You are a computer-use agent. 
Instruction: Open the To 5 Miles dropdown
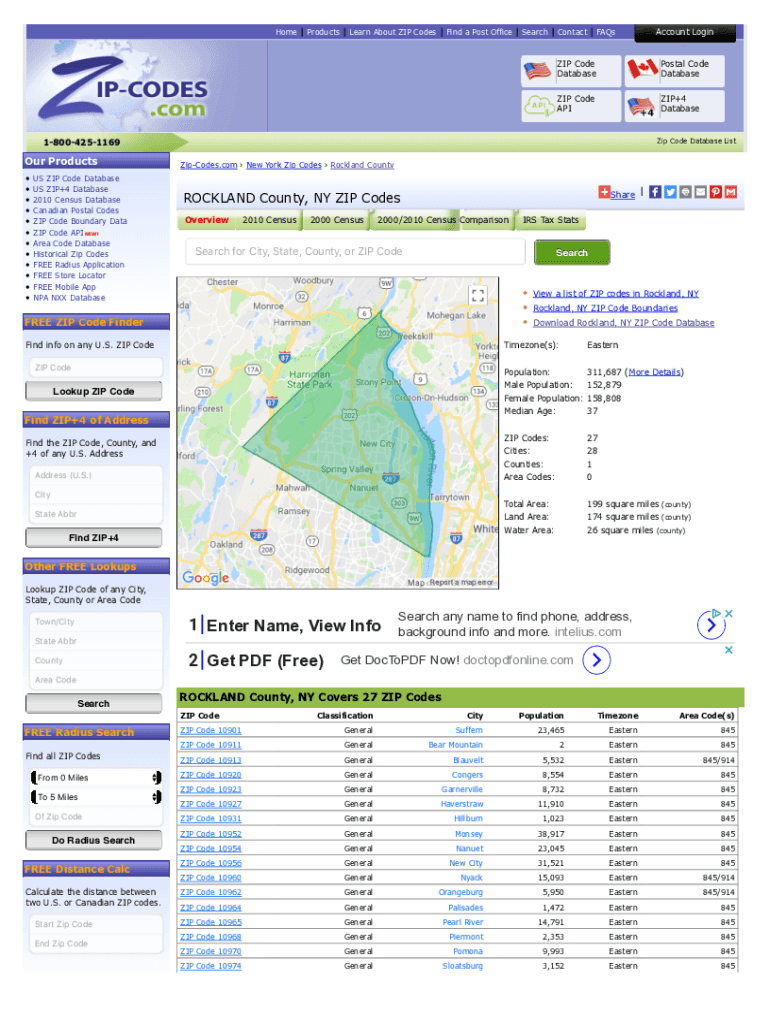click(x=94, y=797)
